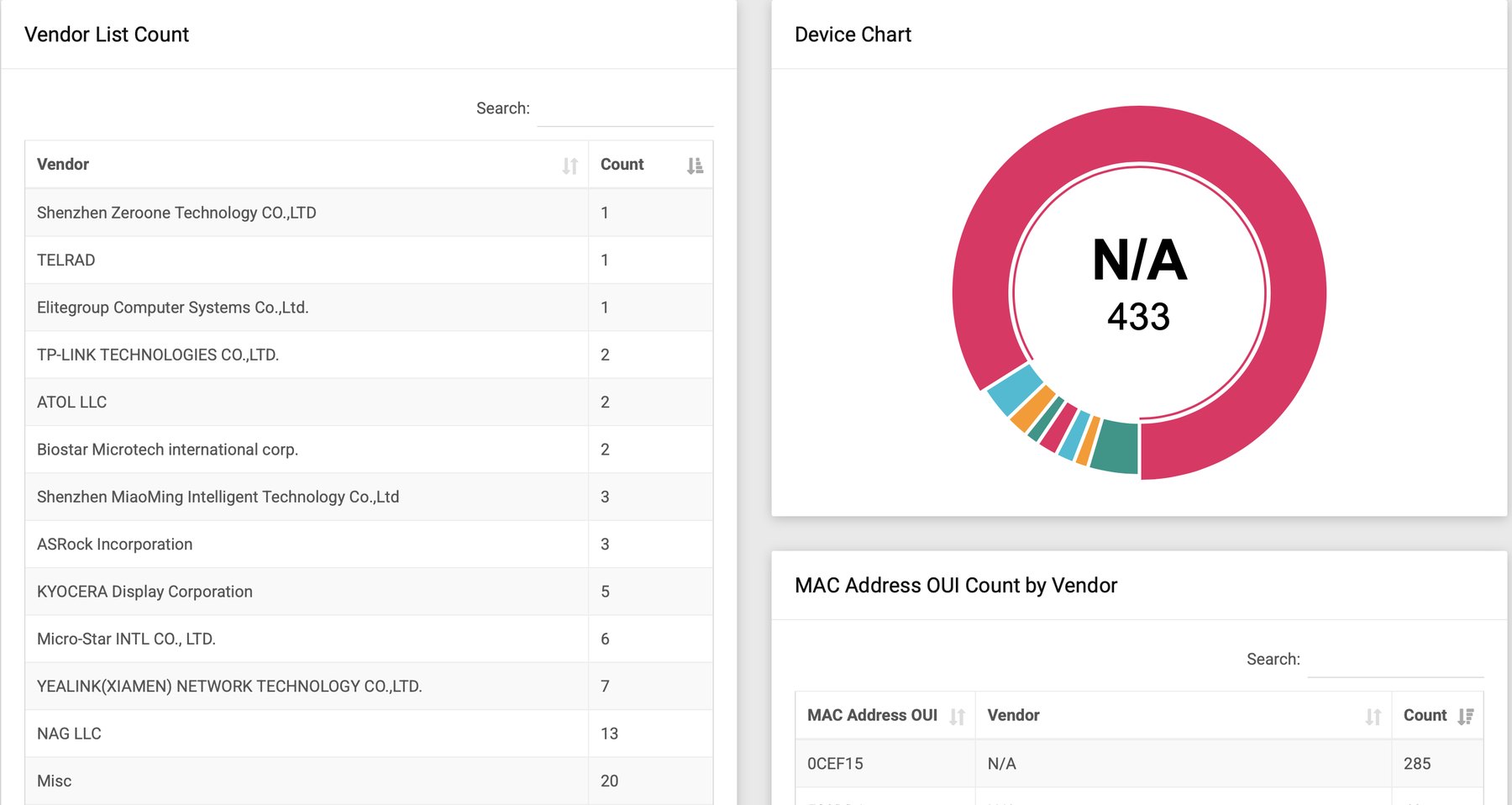
Task: Select the ATOL LLC vendor row
Action: pos(369,402)
